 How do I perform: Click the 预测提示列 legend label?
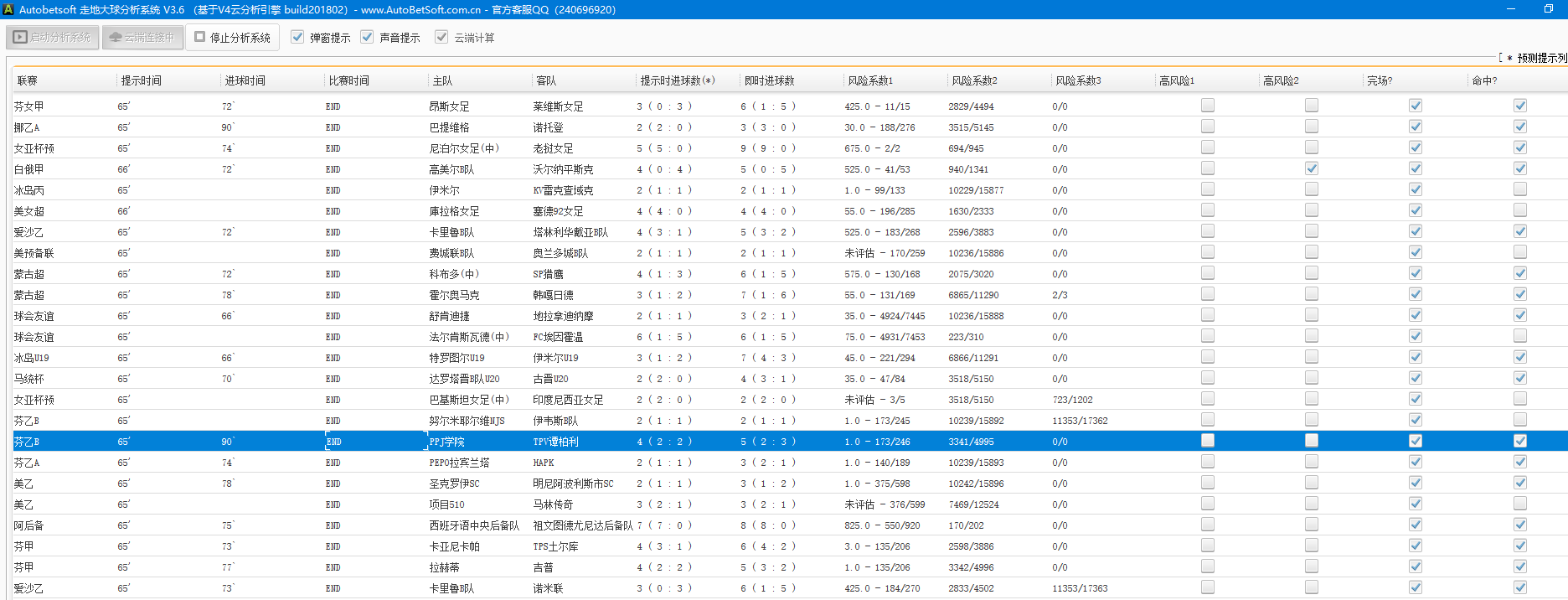pos(1541,58)
